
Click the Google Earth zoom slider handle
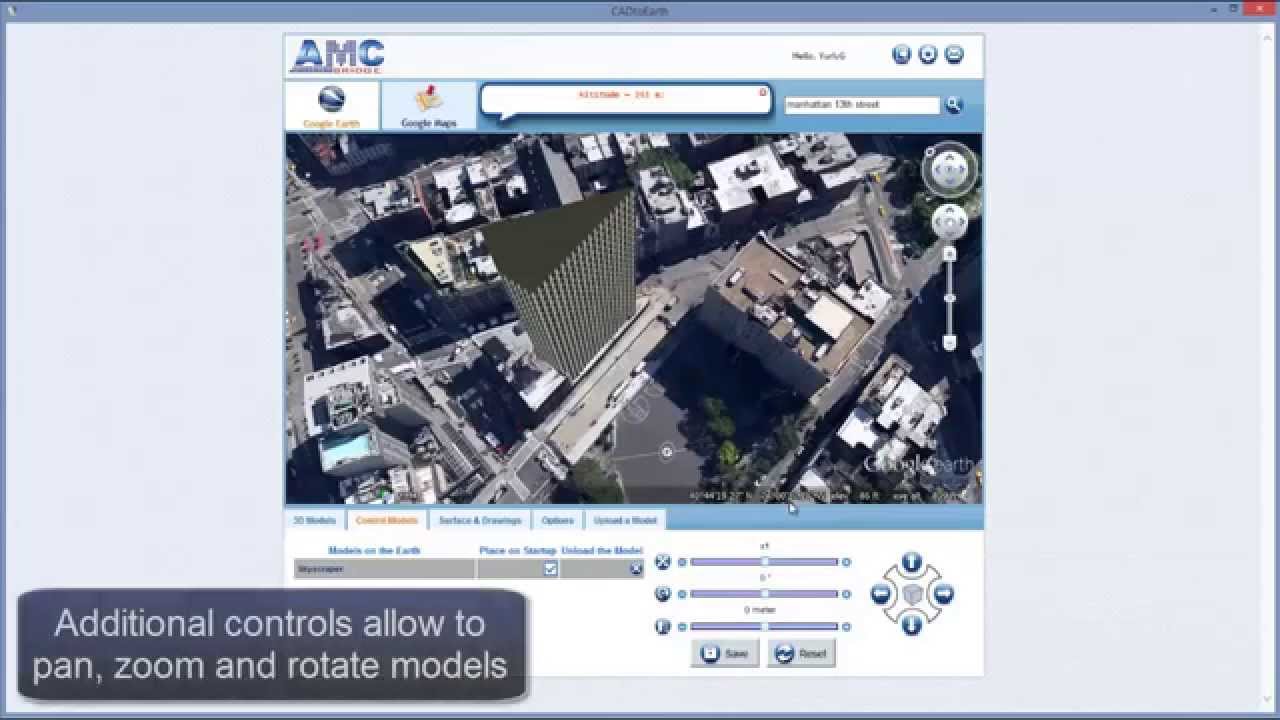[950, 298]
